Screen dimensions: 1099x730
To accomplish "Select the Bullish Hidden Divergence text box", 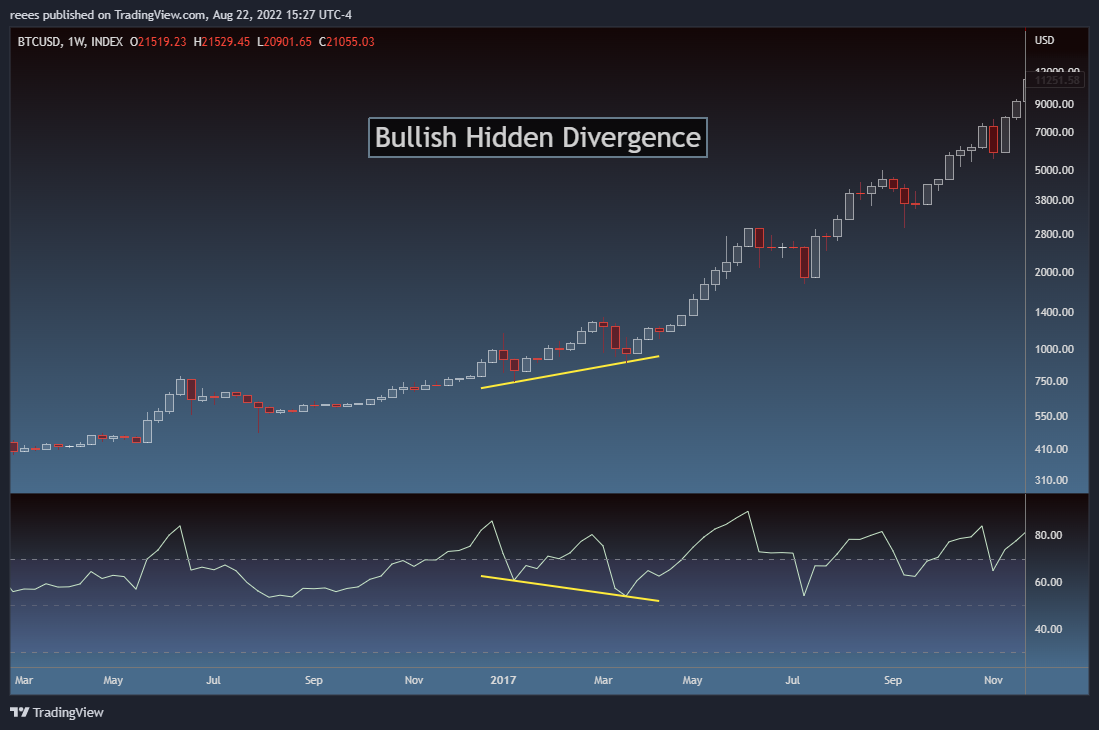I will tap(538, 137).
